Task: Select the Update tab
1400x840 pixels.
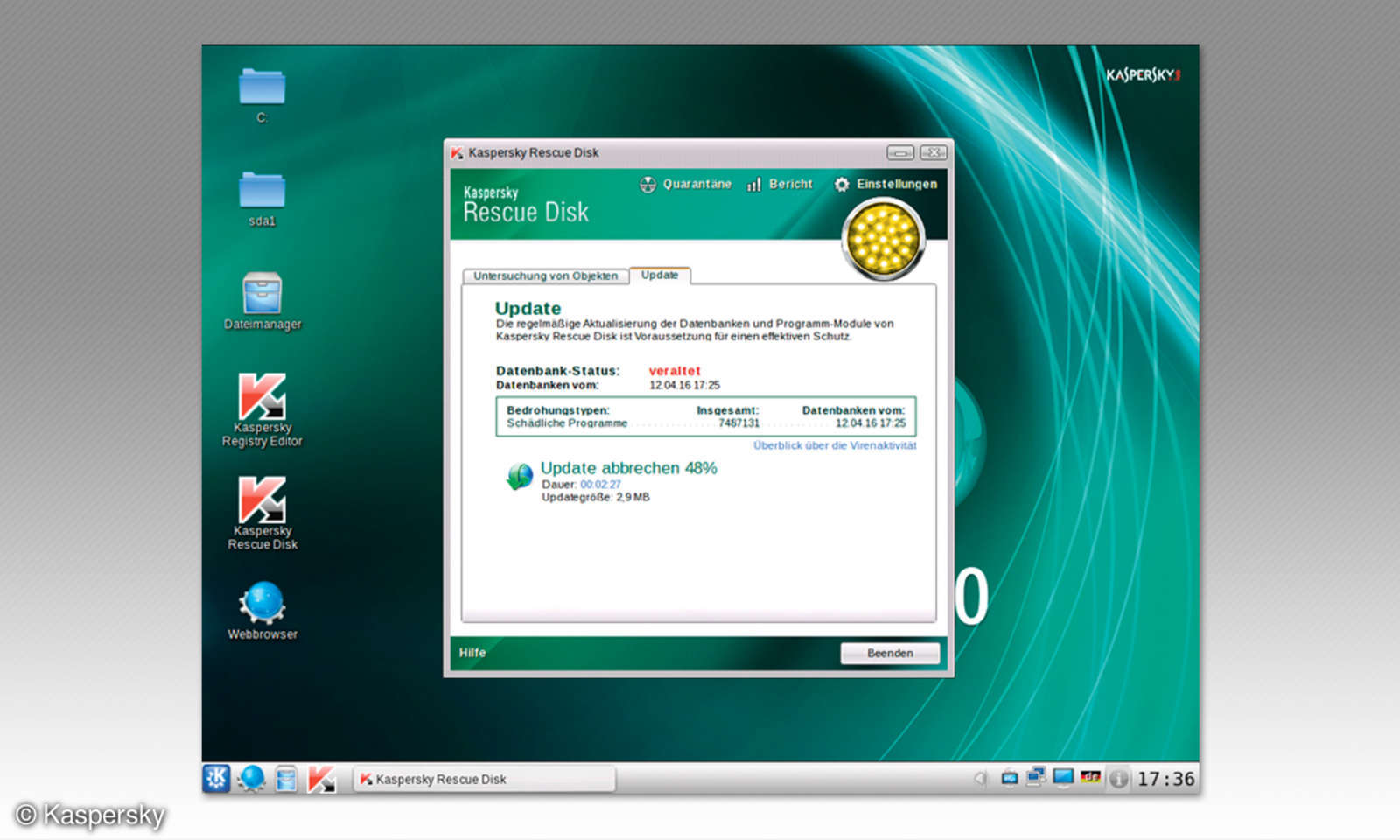Action: (660, 275)
